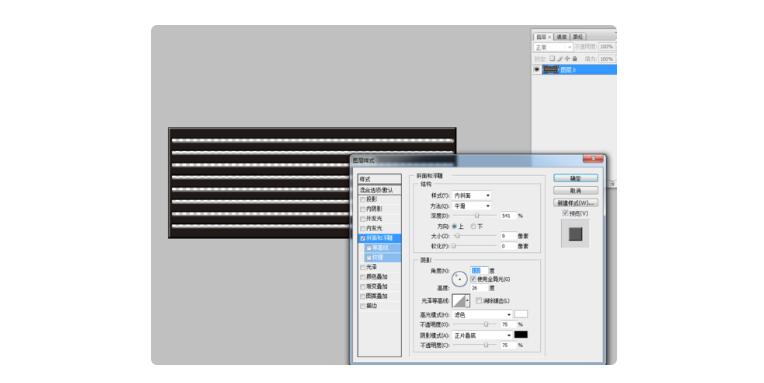Screen dimensions: 764x383
Task: Click the layer 1 name in Layers panel
Action: click(x=568, y=70)
